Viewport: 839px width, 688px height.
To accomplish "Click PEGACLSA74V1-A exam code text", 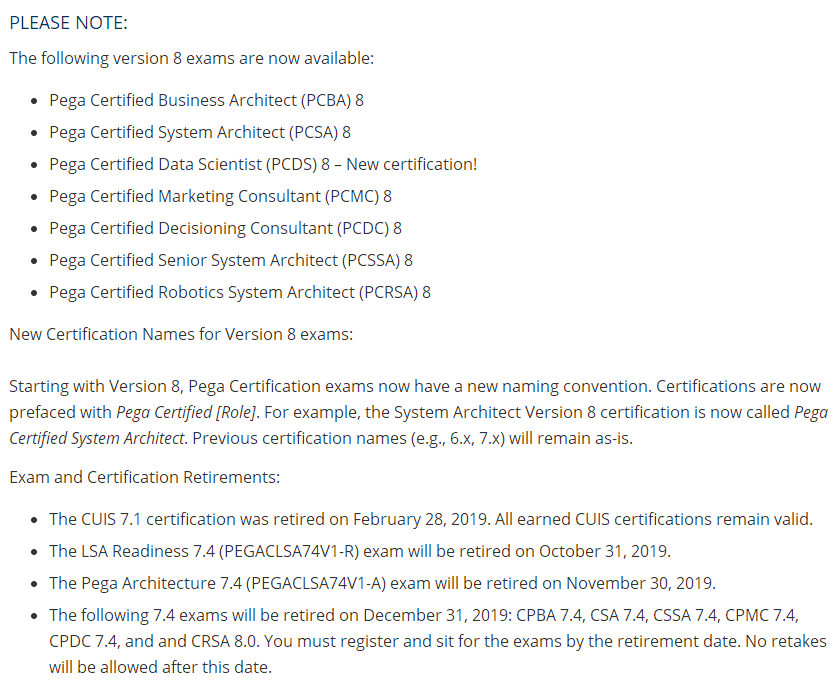I will (x=316, y=584).
